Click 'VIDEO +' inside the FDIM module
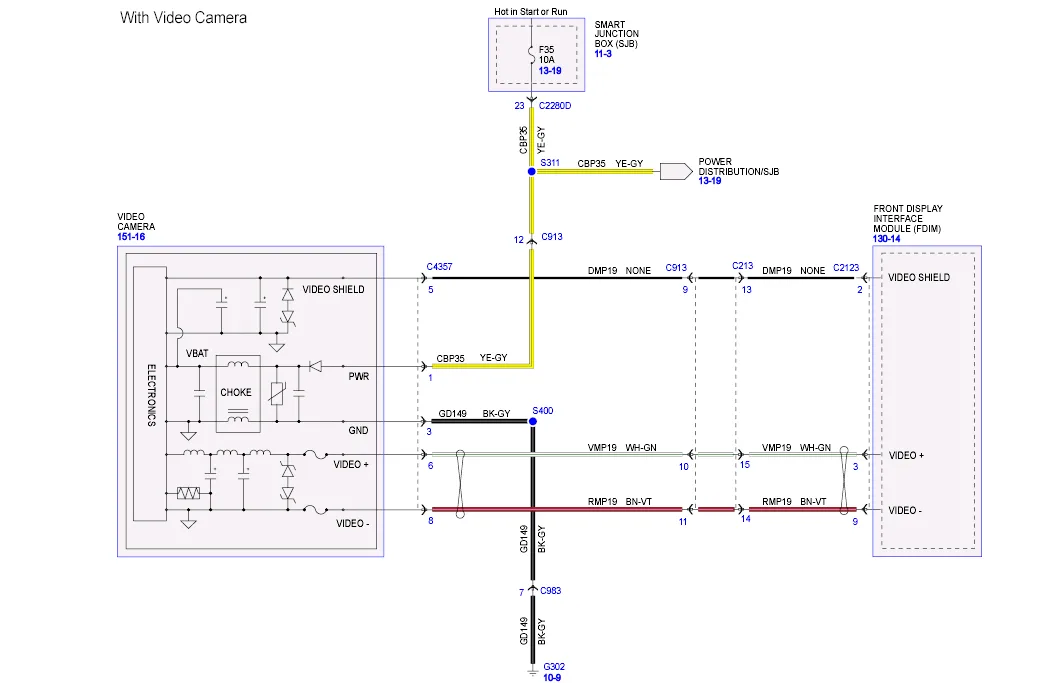Image resolution: width=1059 pixels, height=683 pixels. coord(906,455)
